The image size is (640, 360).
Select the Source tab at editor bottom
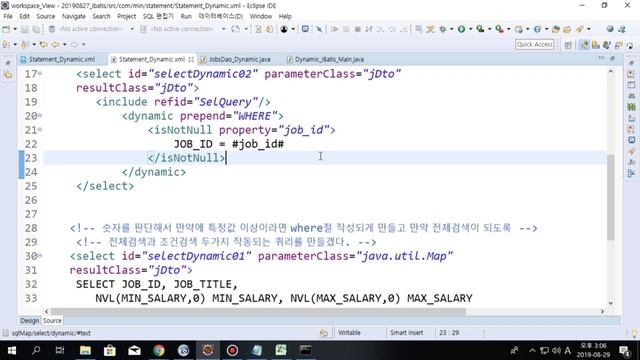(52, 320)
